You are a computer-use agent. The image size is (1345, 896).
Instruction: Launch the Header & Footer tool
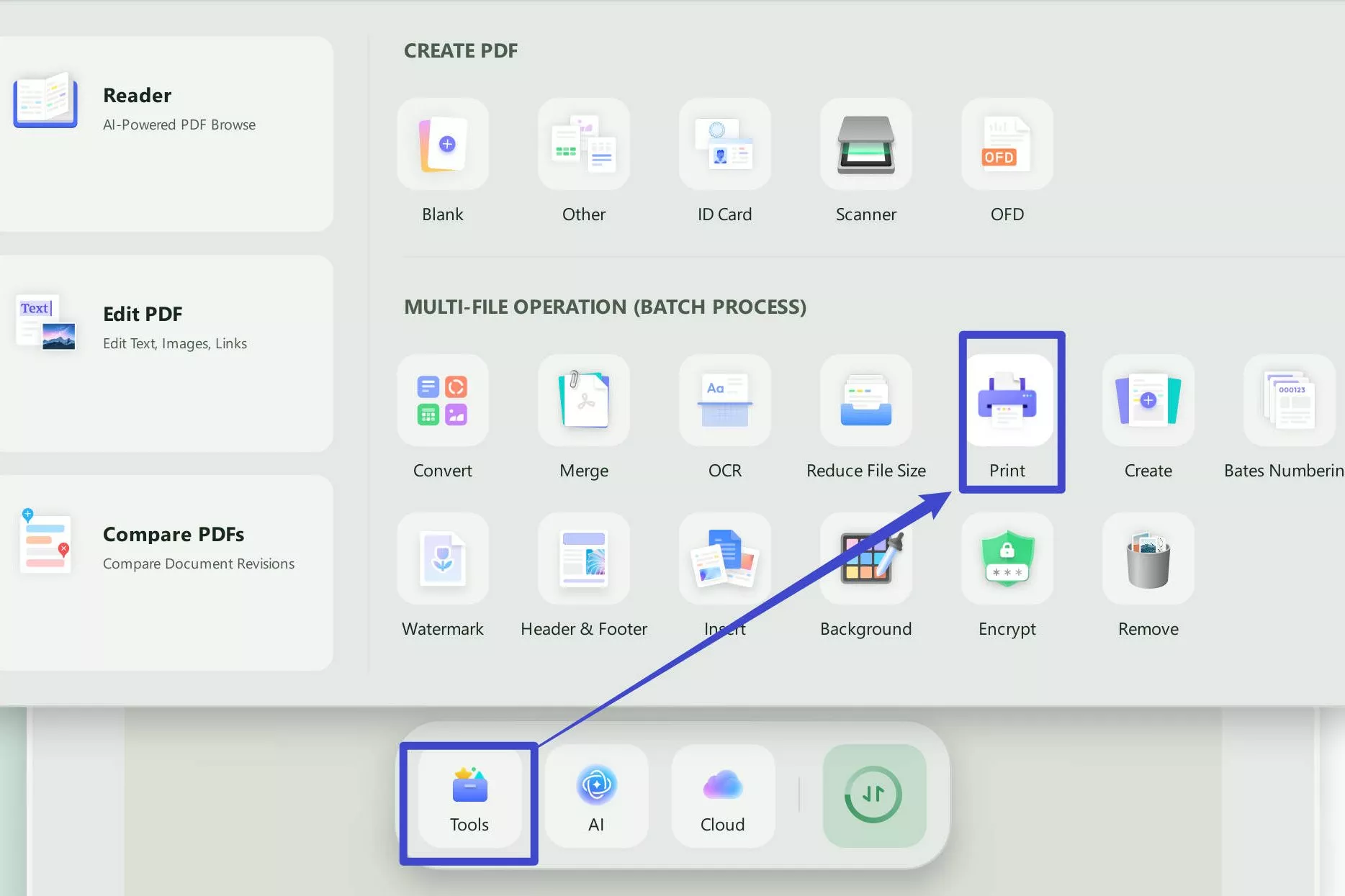[x=584, y=558]
